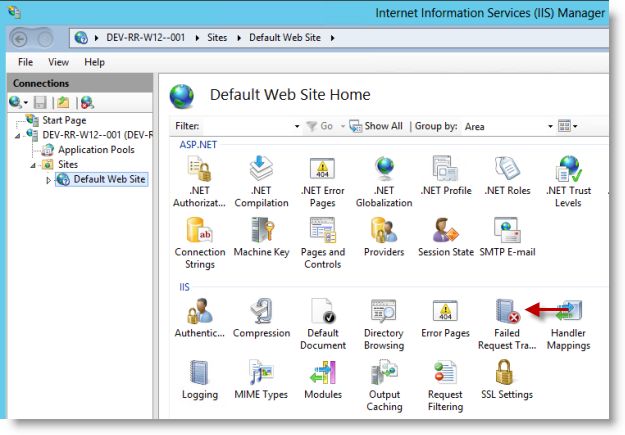Open .NET Error Pages feature
Screen dimensions: 625x435
(322, 181)
